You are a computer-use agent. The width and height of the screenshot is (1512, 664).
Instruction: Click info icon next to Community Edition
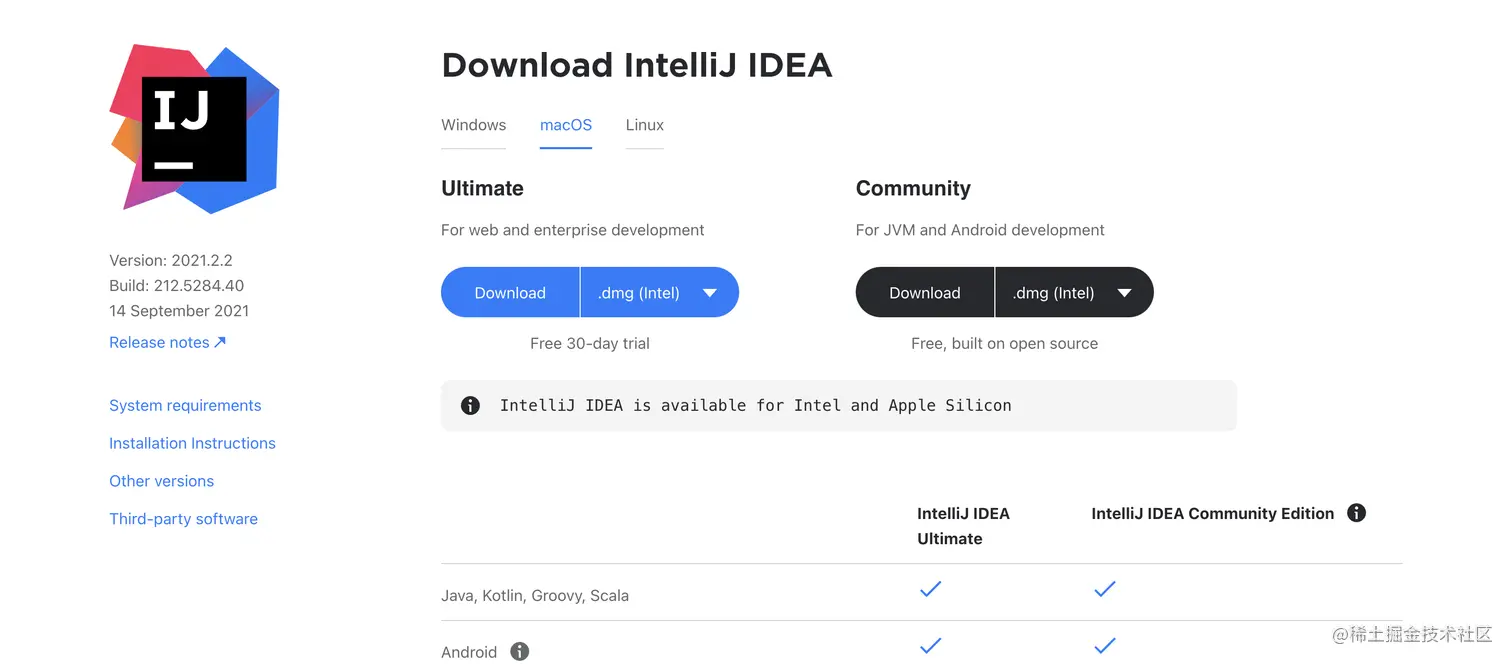pyautogui.click(x=1356, y=513)
